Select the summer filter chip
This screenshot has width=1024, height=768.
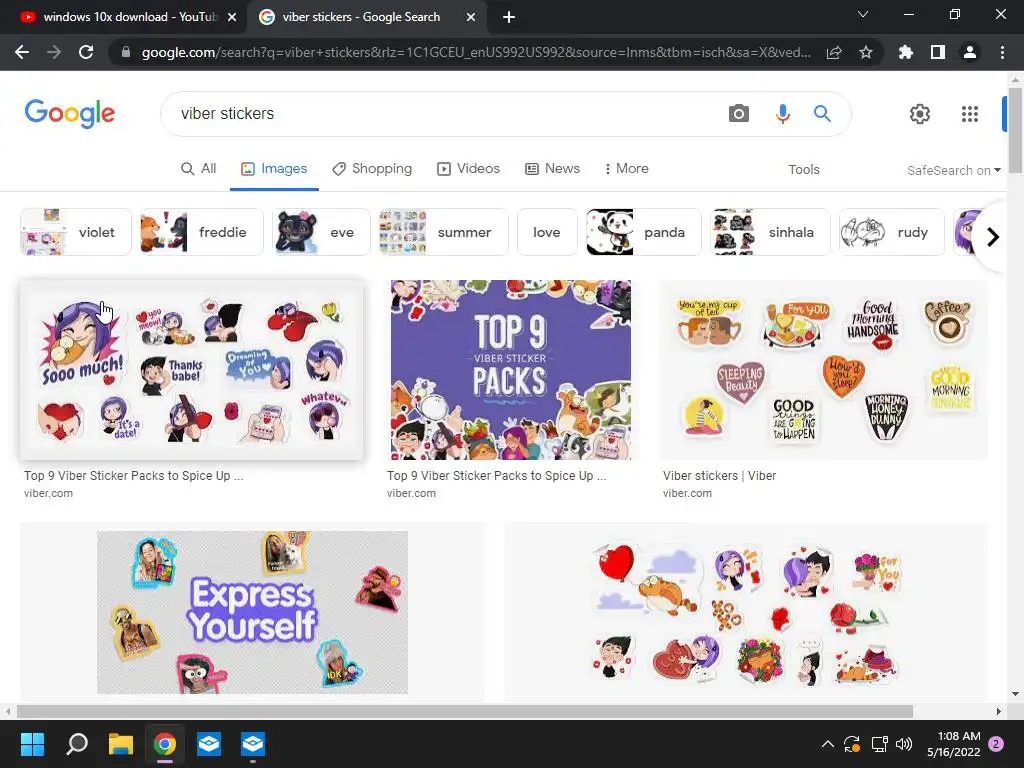click(x=443, y=232)
